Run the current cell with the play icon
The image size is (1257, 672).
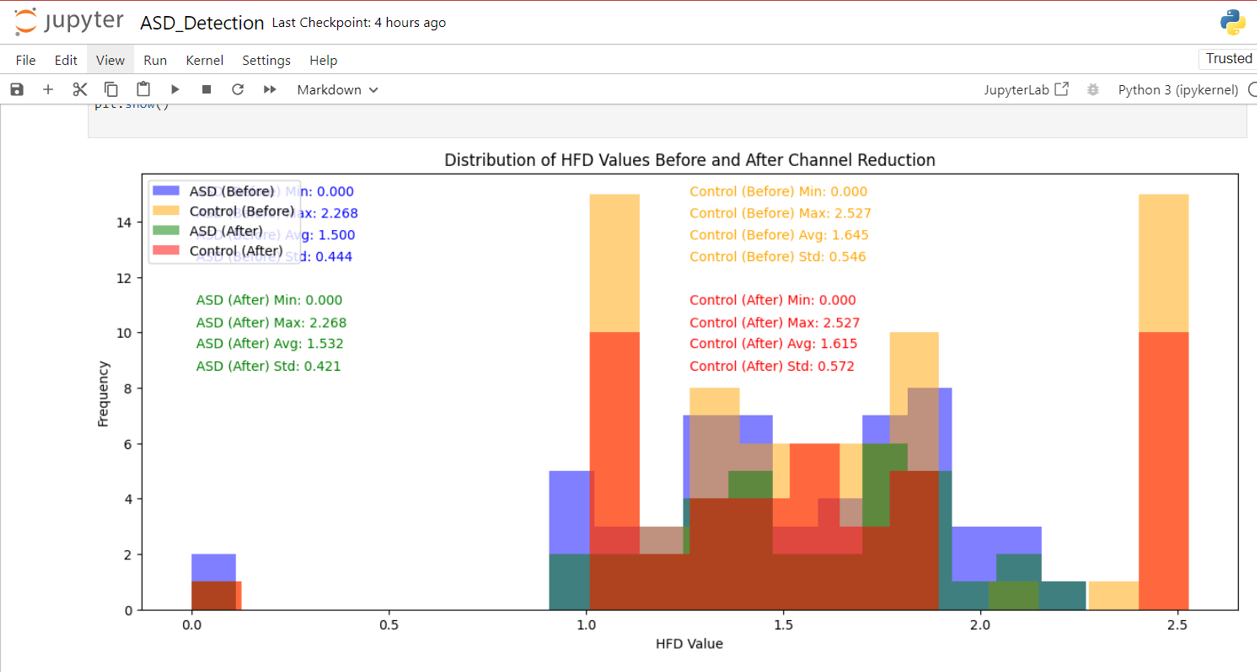(x=175, y=89)
